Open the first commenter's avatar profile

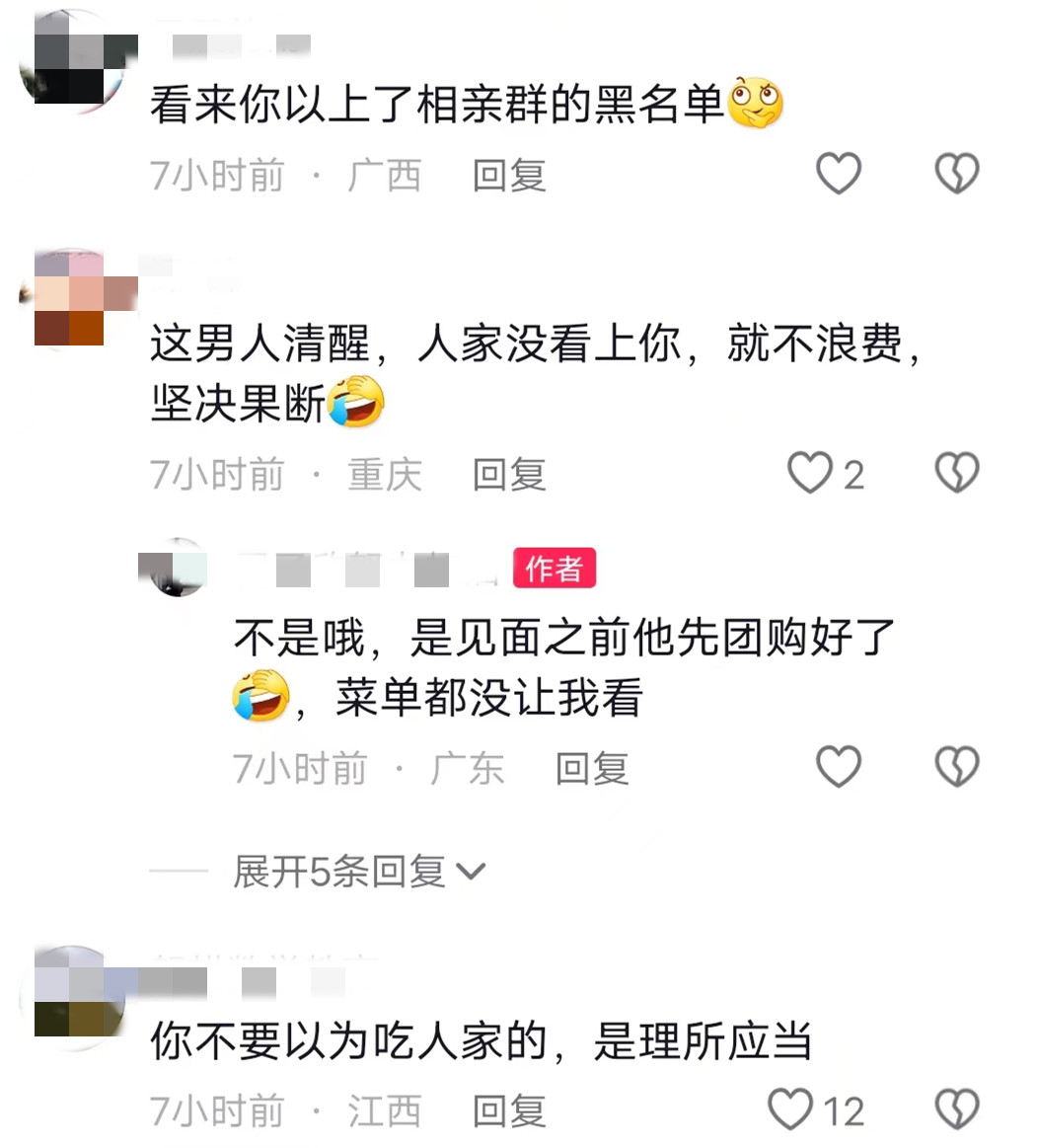coord(72,61)
